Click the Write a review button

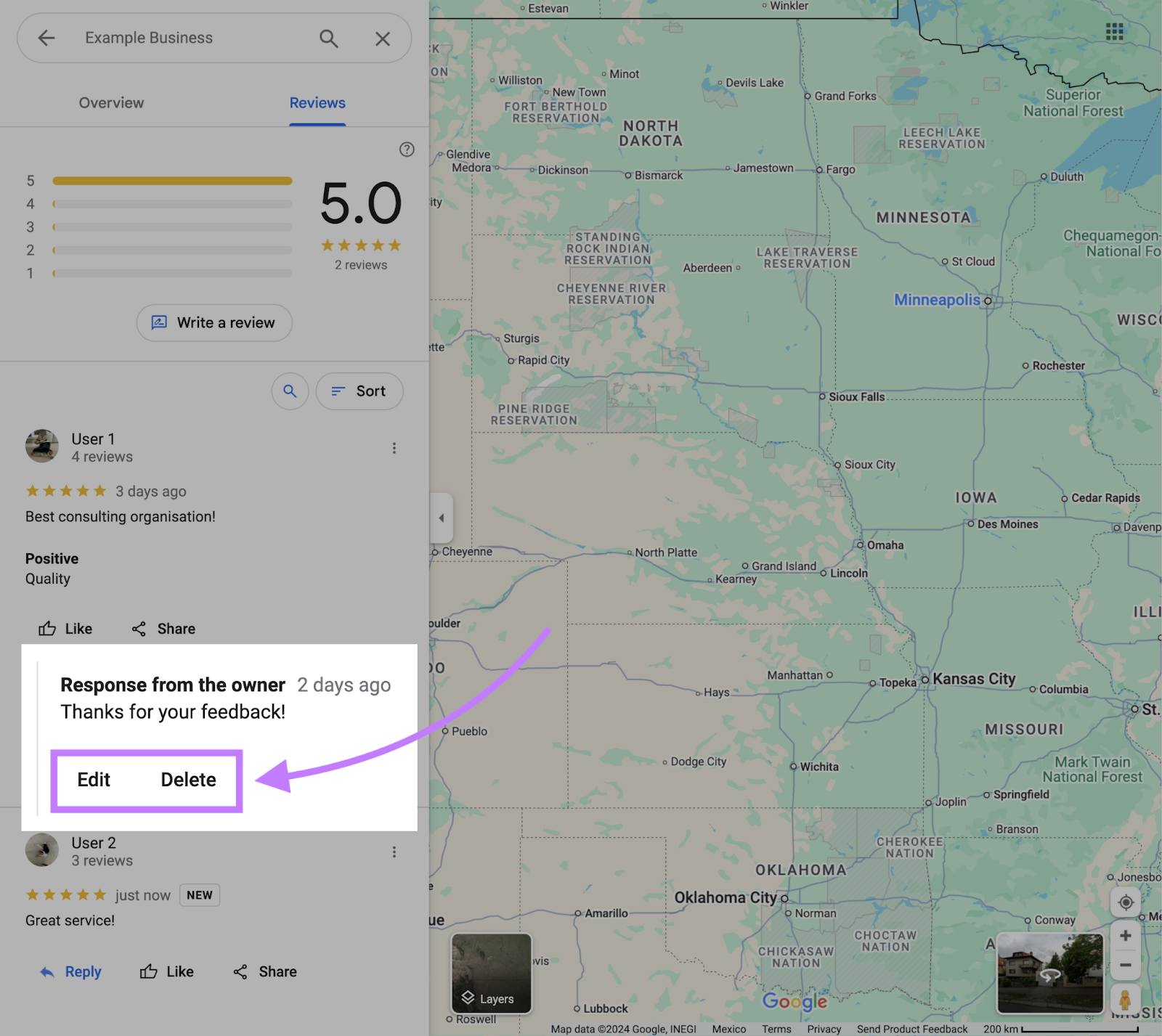[x=214, y=323]
